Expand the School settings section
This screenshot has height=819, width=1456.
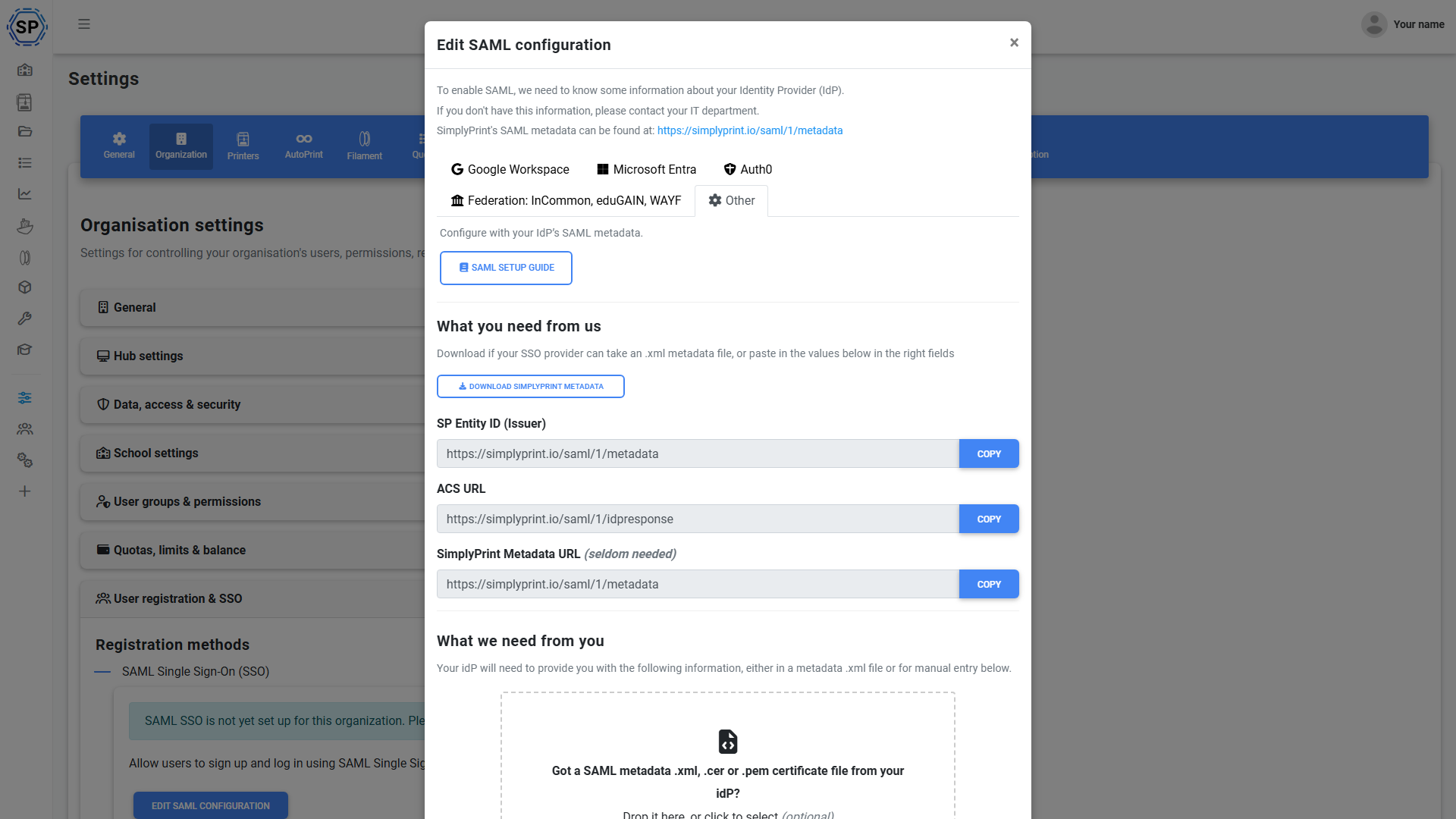pos(253,453)
